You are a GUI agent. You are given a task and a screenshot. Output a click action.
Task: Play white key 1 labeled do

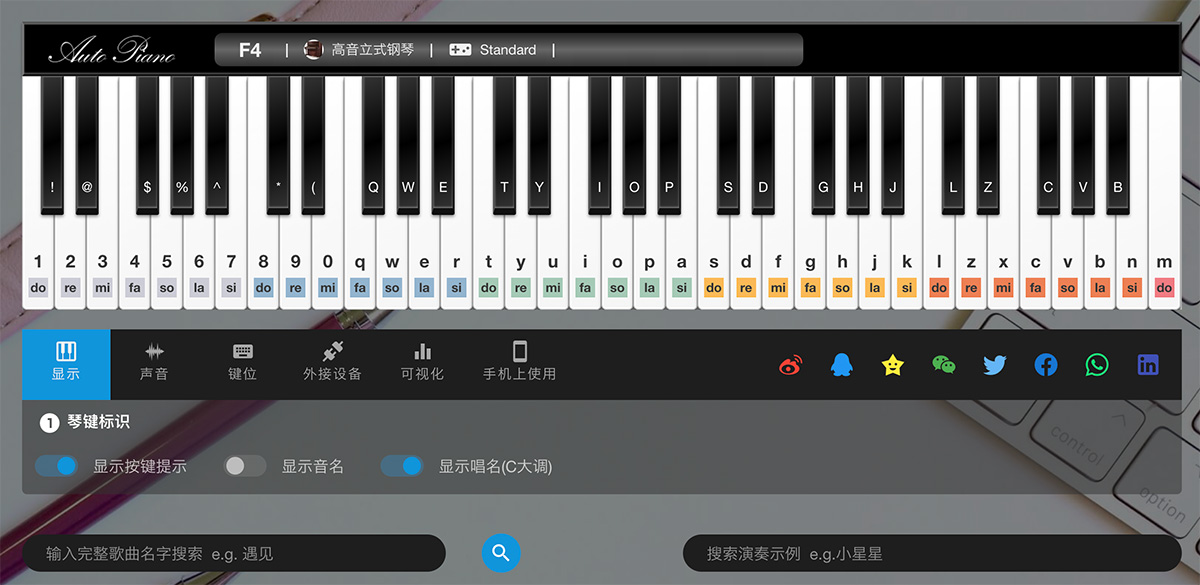pyautogui.click(x=38, y=262)
